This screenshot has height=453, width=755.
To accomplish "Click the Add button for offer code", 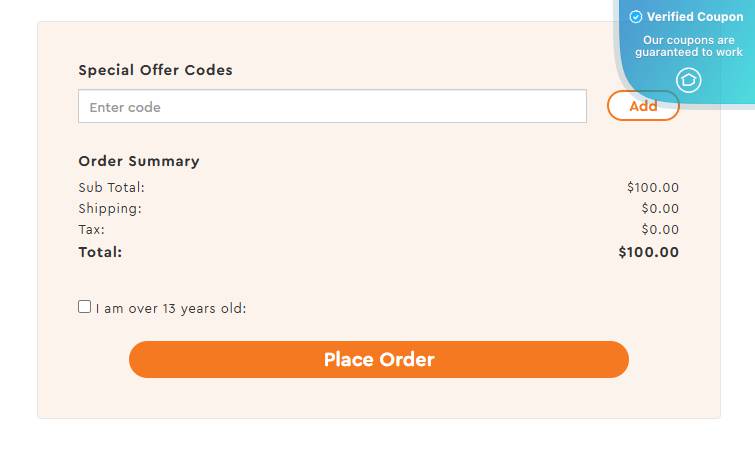I will tap(643, 105).
